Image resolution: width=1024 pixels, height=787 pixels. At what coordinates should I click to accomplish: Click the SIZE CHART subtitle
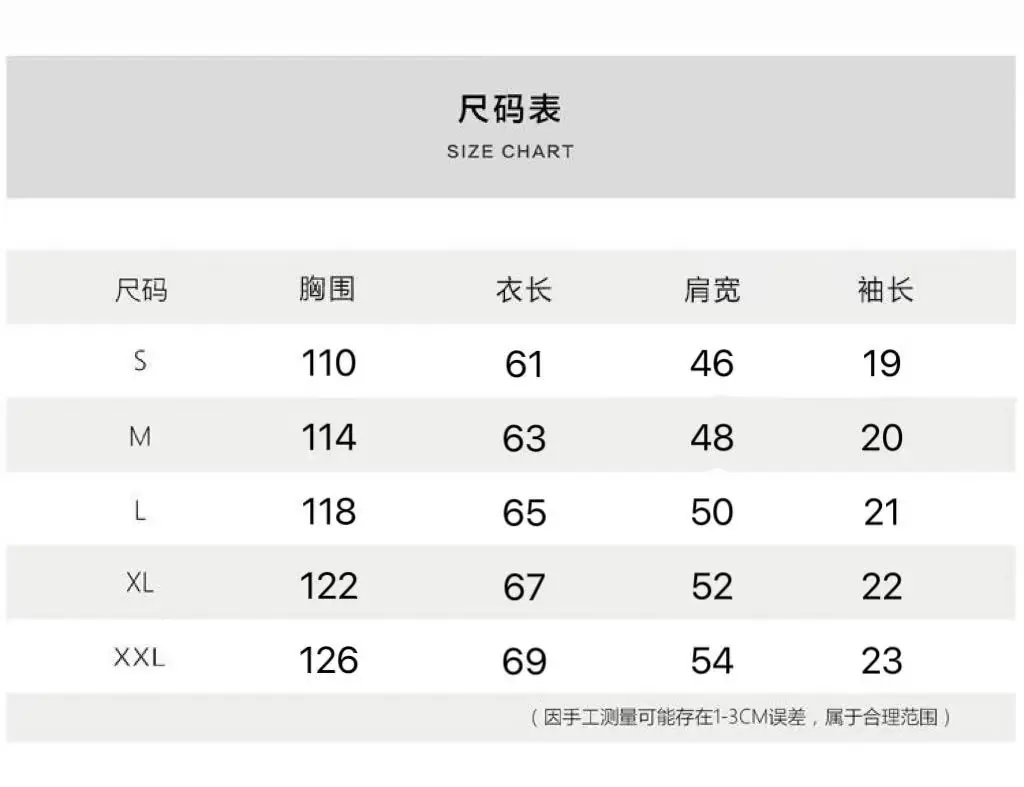(510, 152)
